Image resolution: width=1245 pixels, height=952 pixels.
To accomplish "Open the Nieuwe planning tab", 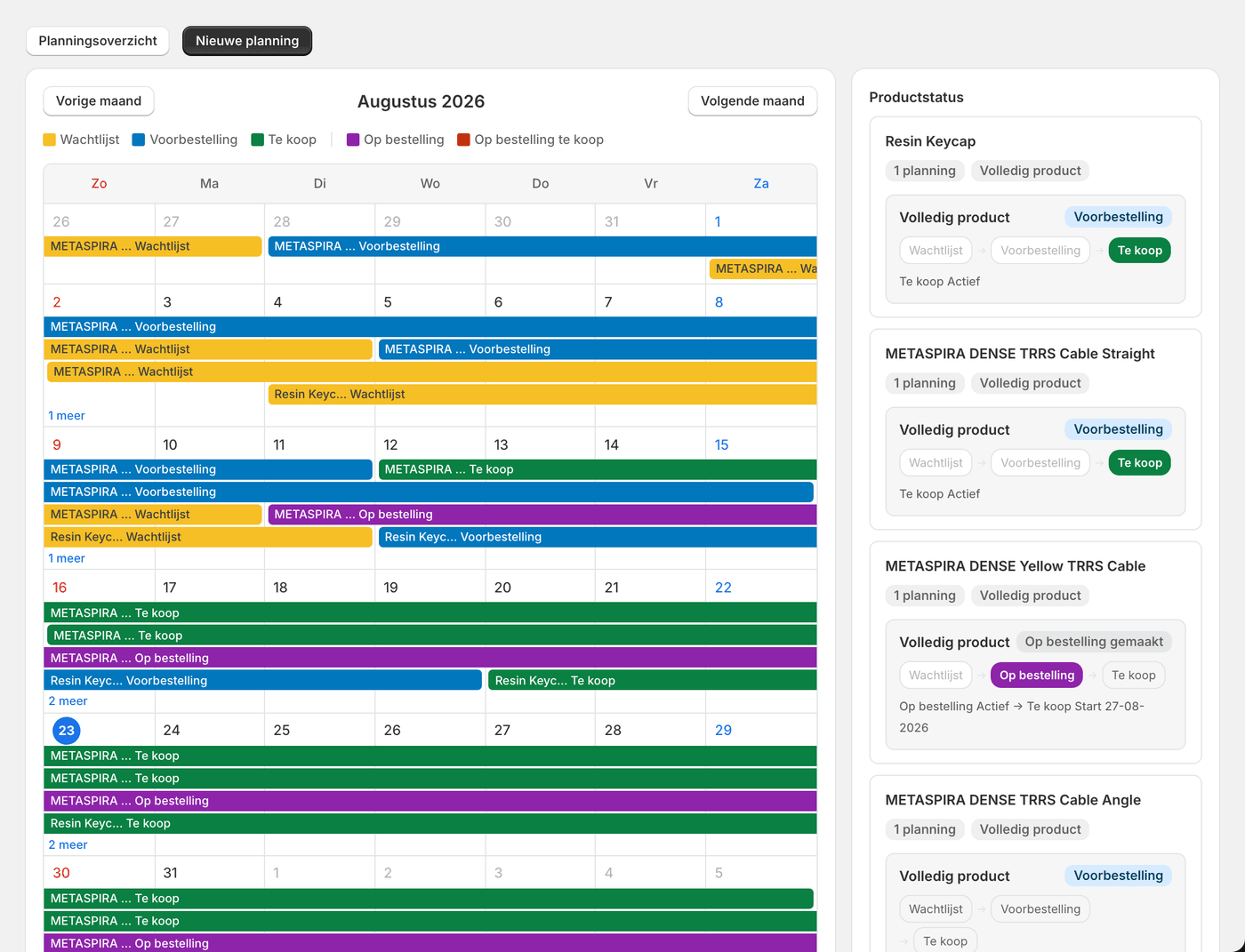I will coord(247,41).
